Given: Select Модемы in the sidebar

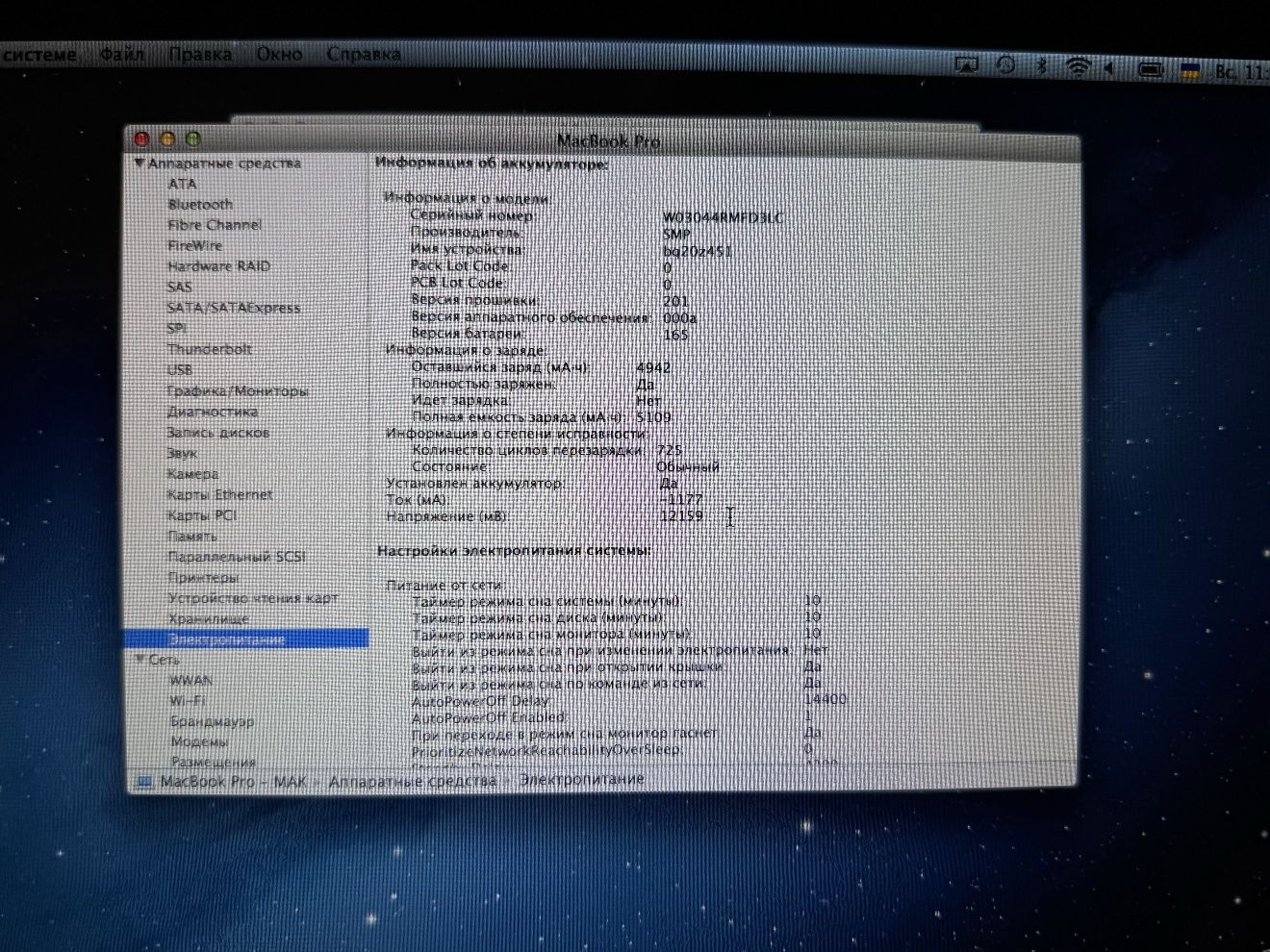Looking at the screenshot, I should pyautogui.click(x=200, y=741).
